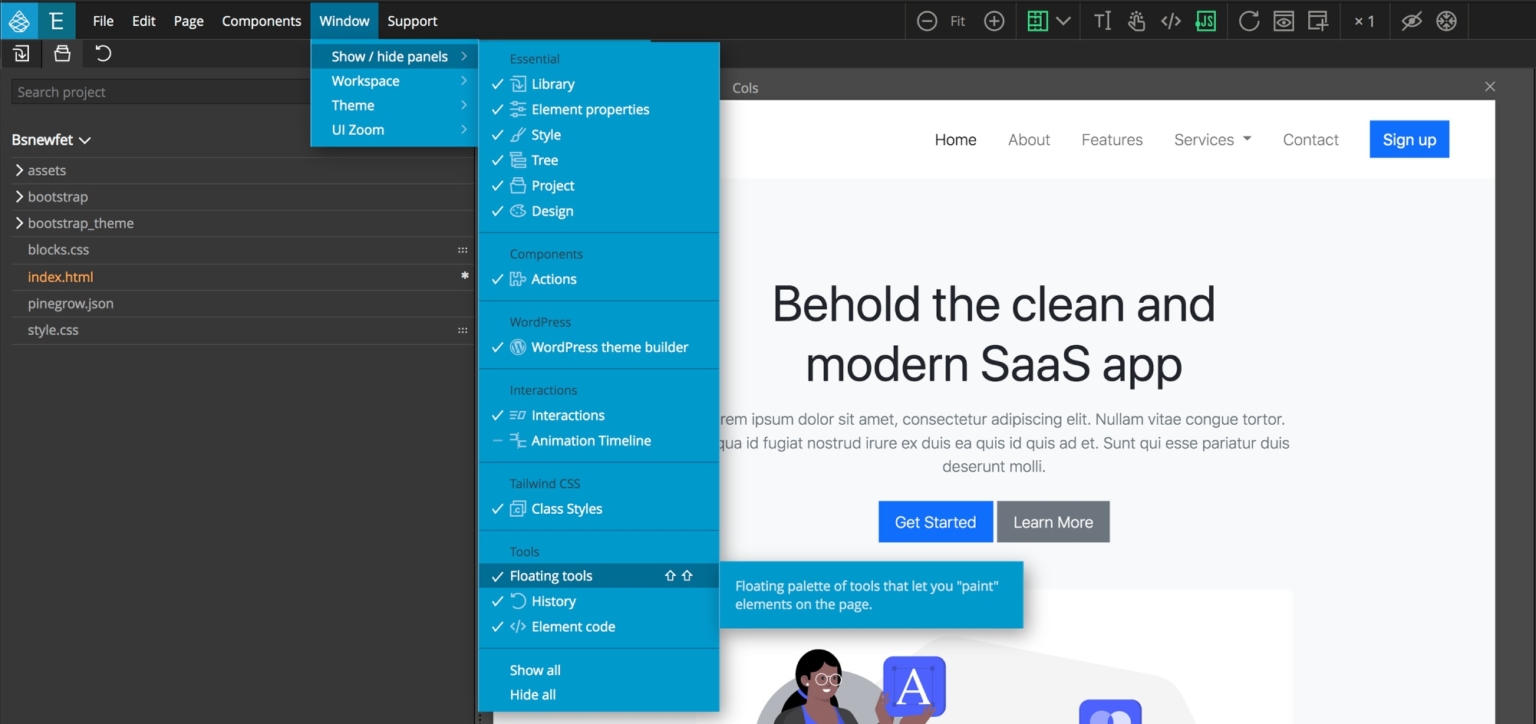
Task: Toggle the JS scripts icon in the toolbar
Action: click(x=1206, y=20)
